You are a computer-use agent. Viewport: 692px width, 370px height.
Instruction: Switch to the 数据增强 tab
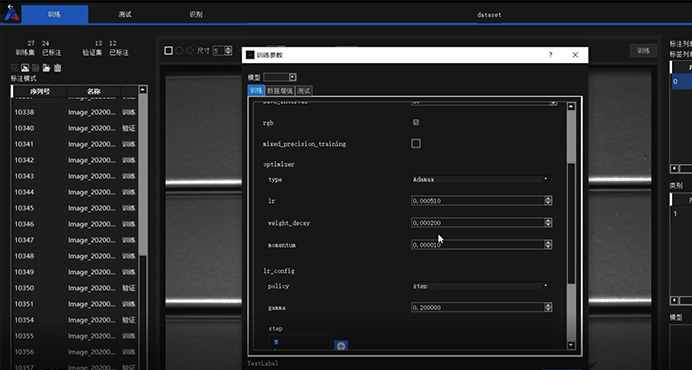[280, 91]
